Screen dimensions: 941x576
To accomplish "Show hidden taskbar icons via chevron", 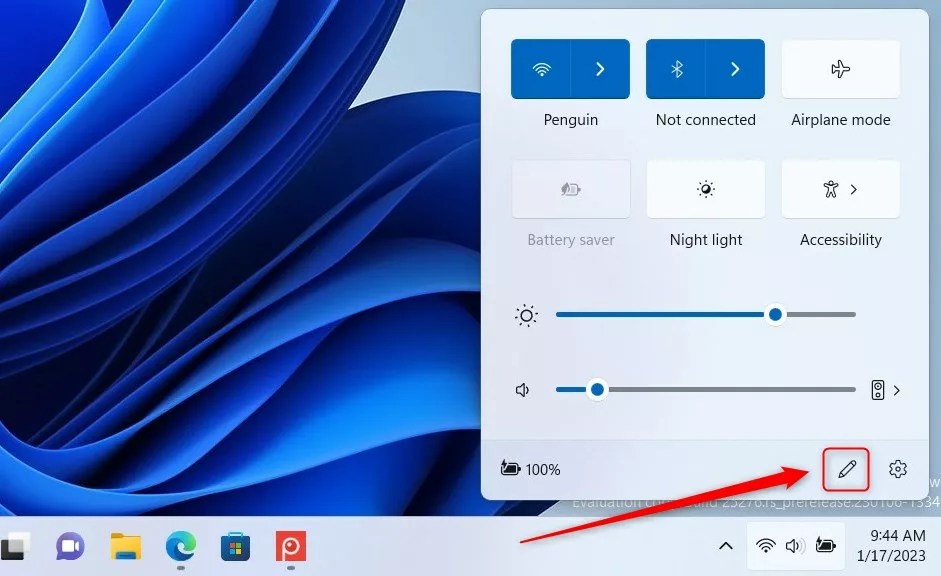I will 725,546.
